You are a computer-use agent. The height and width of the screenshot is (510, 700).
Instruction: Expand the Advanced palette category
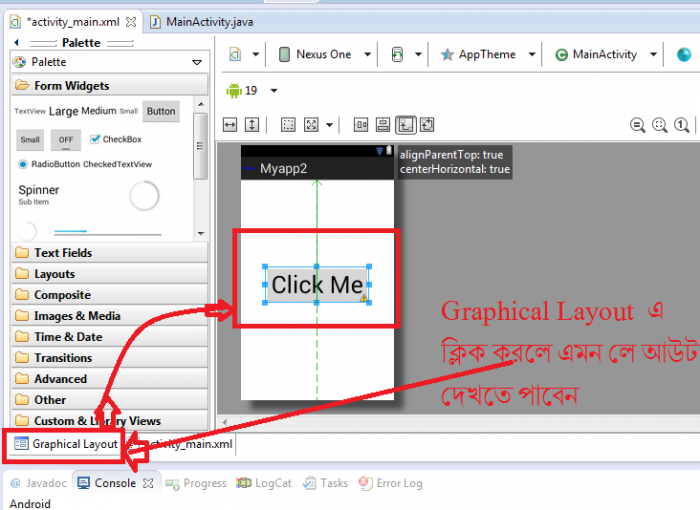pyautogui.click(x=110, y=379)
